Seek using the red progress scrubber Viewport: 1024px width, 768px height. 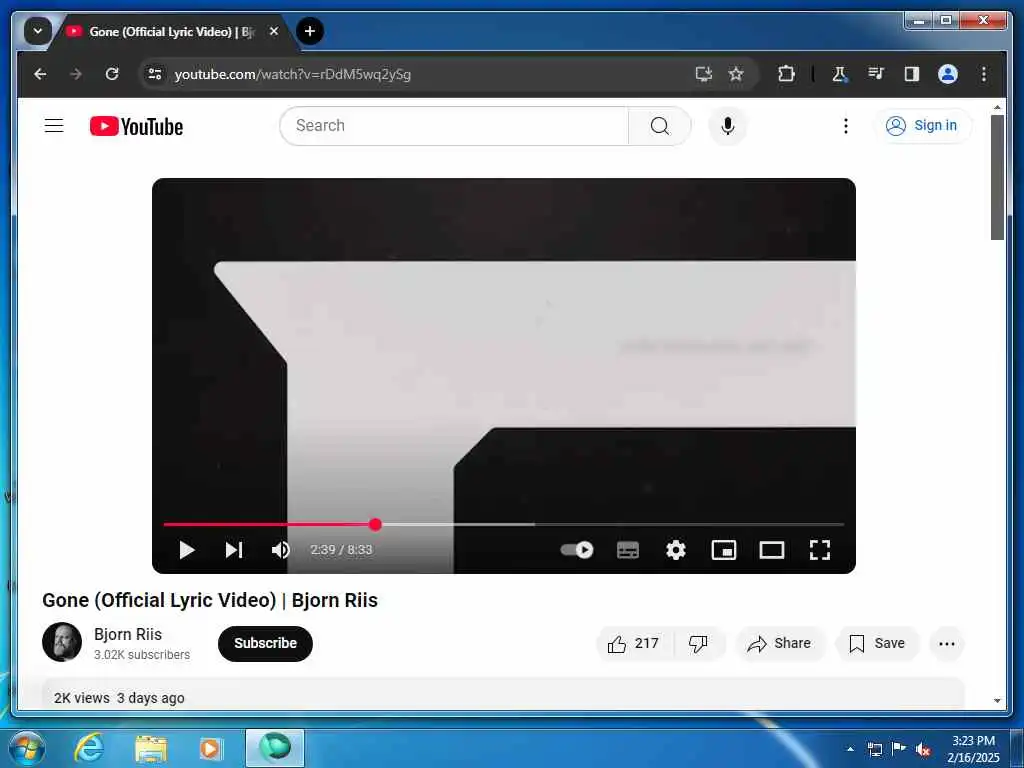tap(375, 524)
